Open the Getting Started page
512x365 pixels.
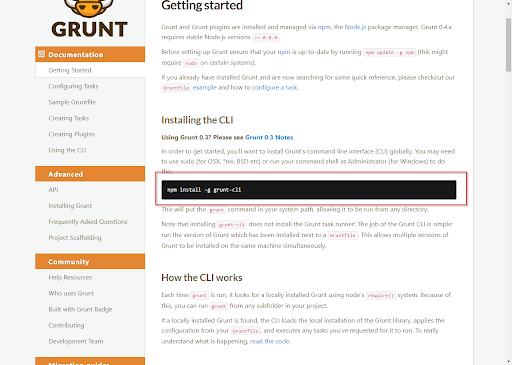70,70
